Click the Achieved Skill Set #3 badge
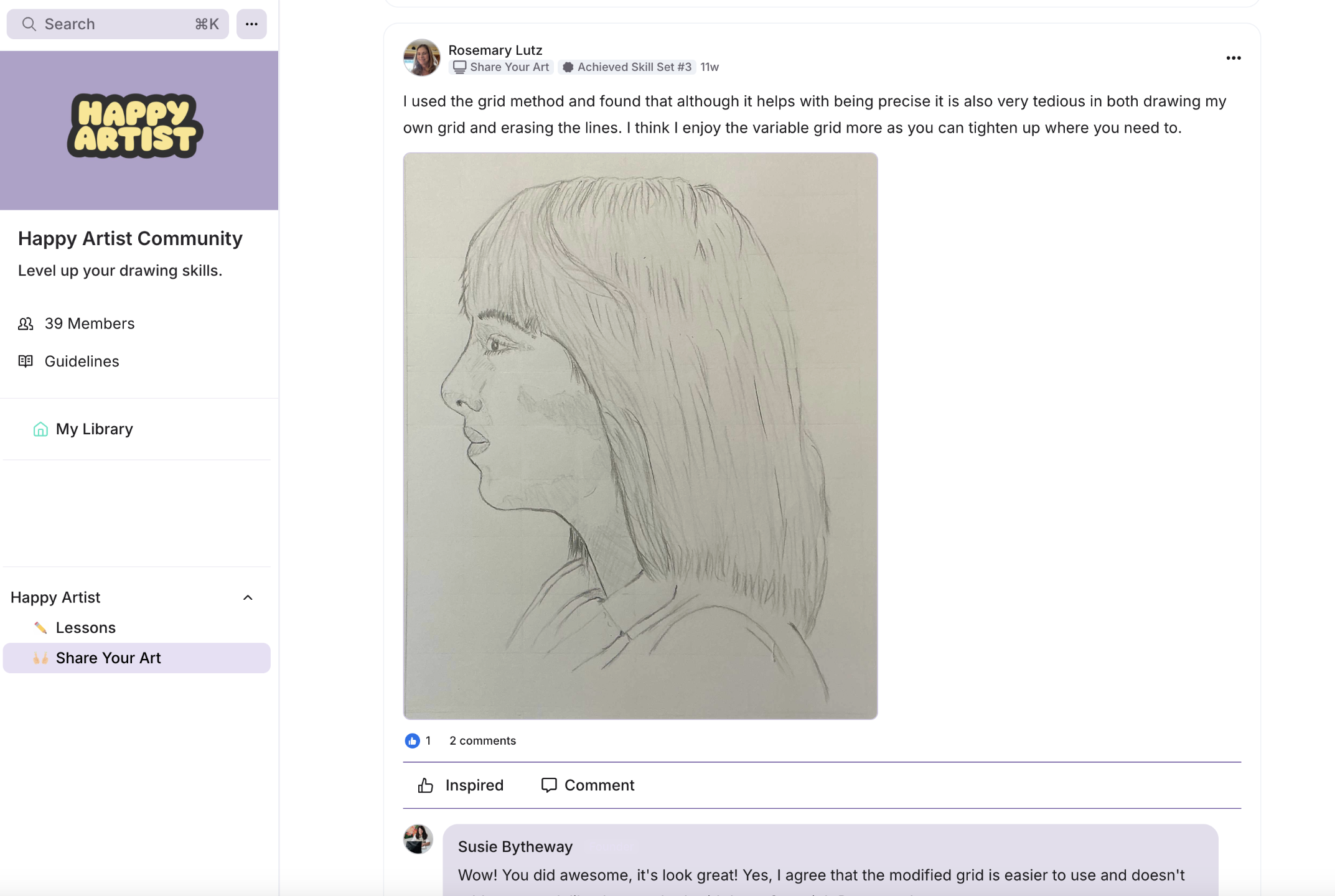The height and width of the screenshot is (896, 1335). 627,67
